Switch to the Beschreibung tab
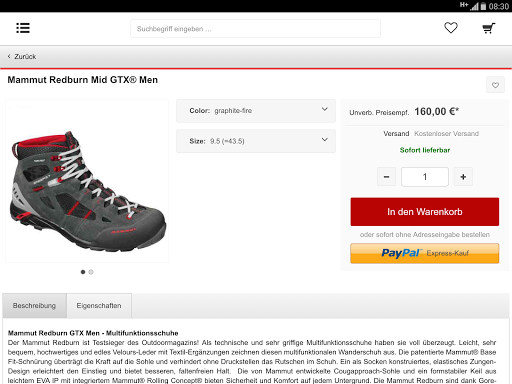 point(35,306)
